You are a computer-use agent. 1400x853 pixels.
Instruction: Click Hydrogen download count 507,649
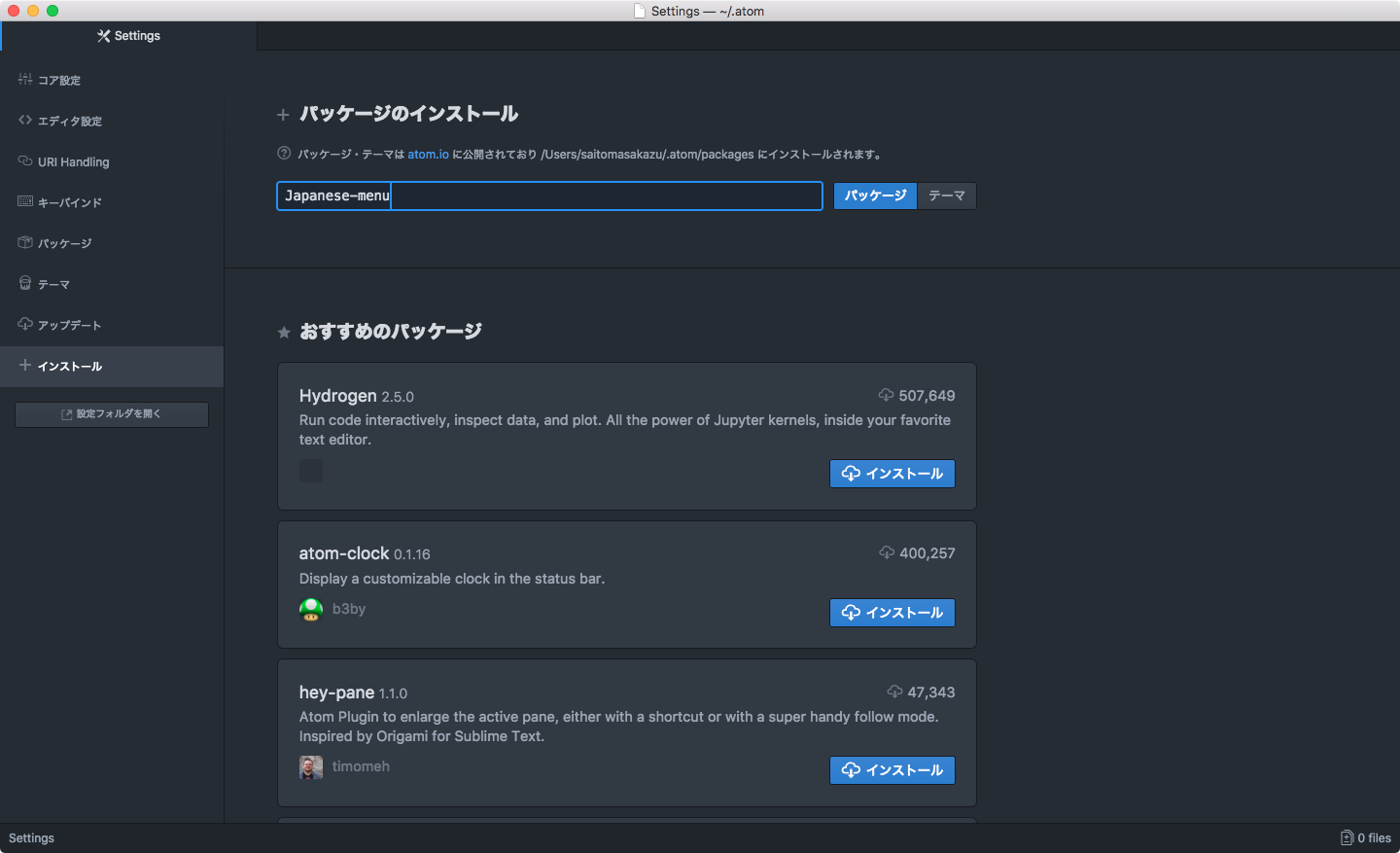927,396
